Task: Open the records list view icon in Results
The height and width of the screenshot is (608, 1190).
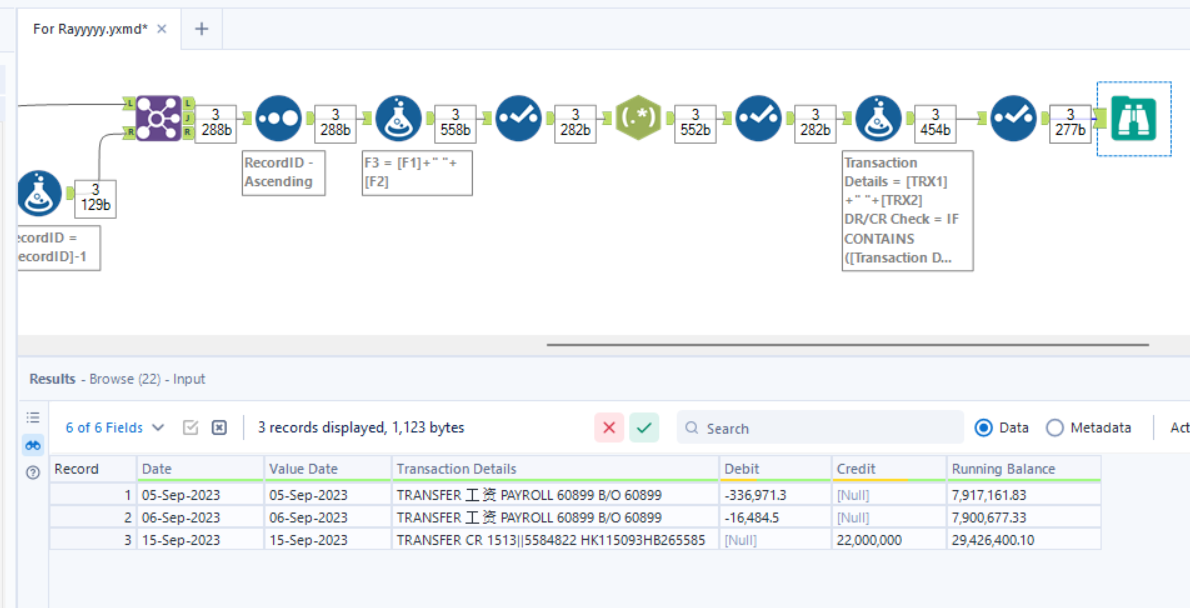Action: coord(33,417)
